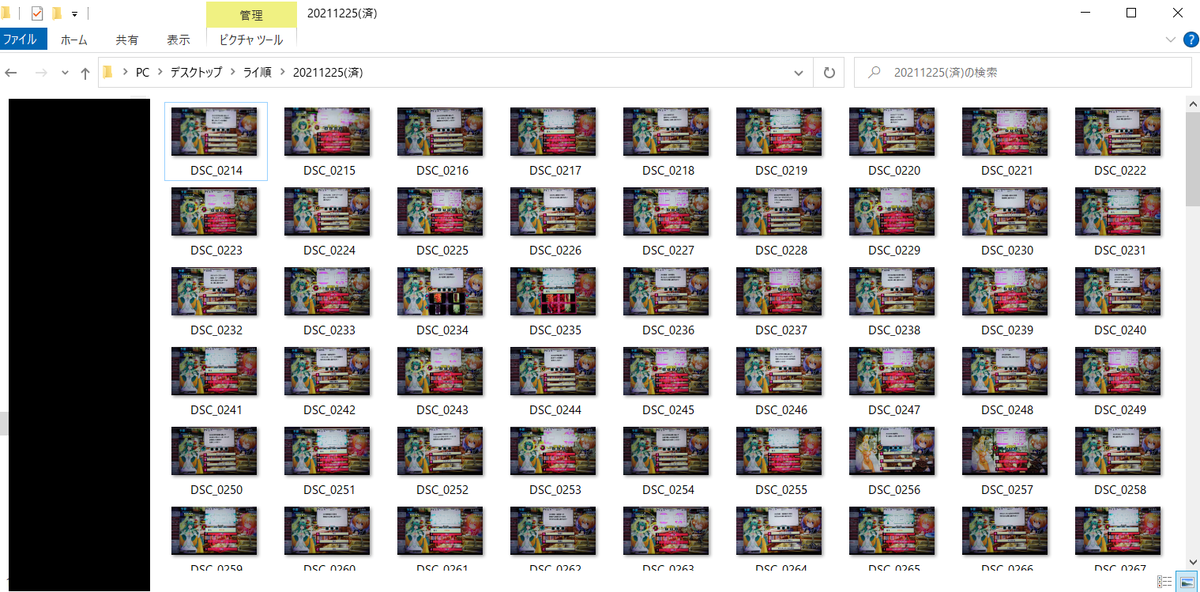Expand the chevron after デスクトップ in path
The image size is (1200, 592).
233,73
